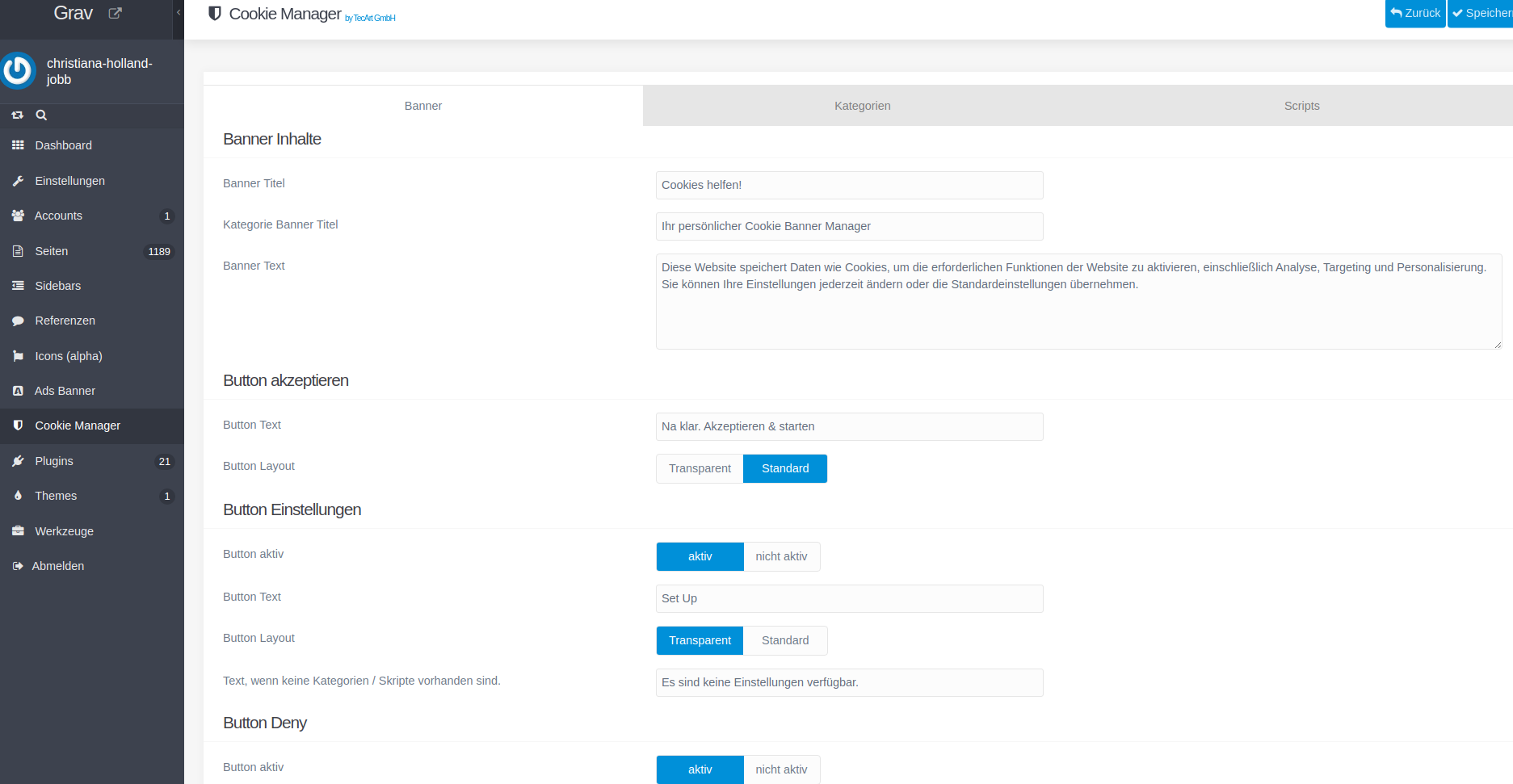1513x784 pixels.
Task: Click the Cookie Manager shield icon in sidebar
Action: [18, 426]
